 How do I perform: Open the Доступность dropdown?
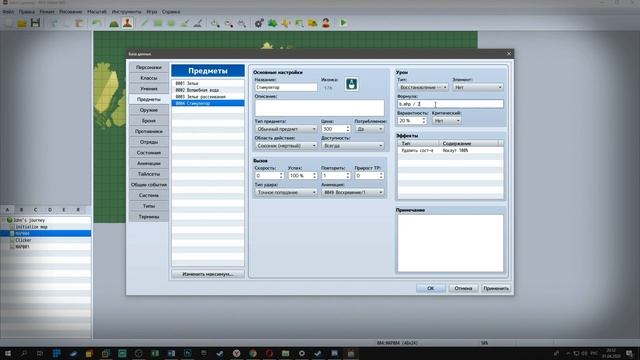click(x=353, y=146)
